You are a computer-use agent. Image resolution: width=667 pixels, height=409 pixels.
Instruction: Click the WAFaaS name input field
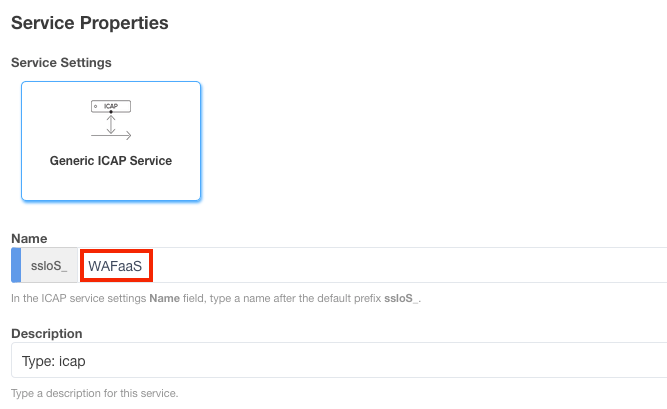[116, 266]
